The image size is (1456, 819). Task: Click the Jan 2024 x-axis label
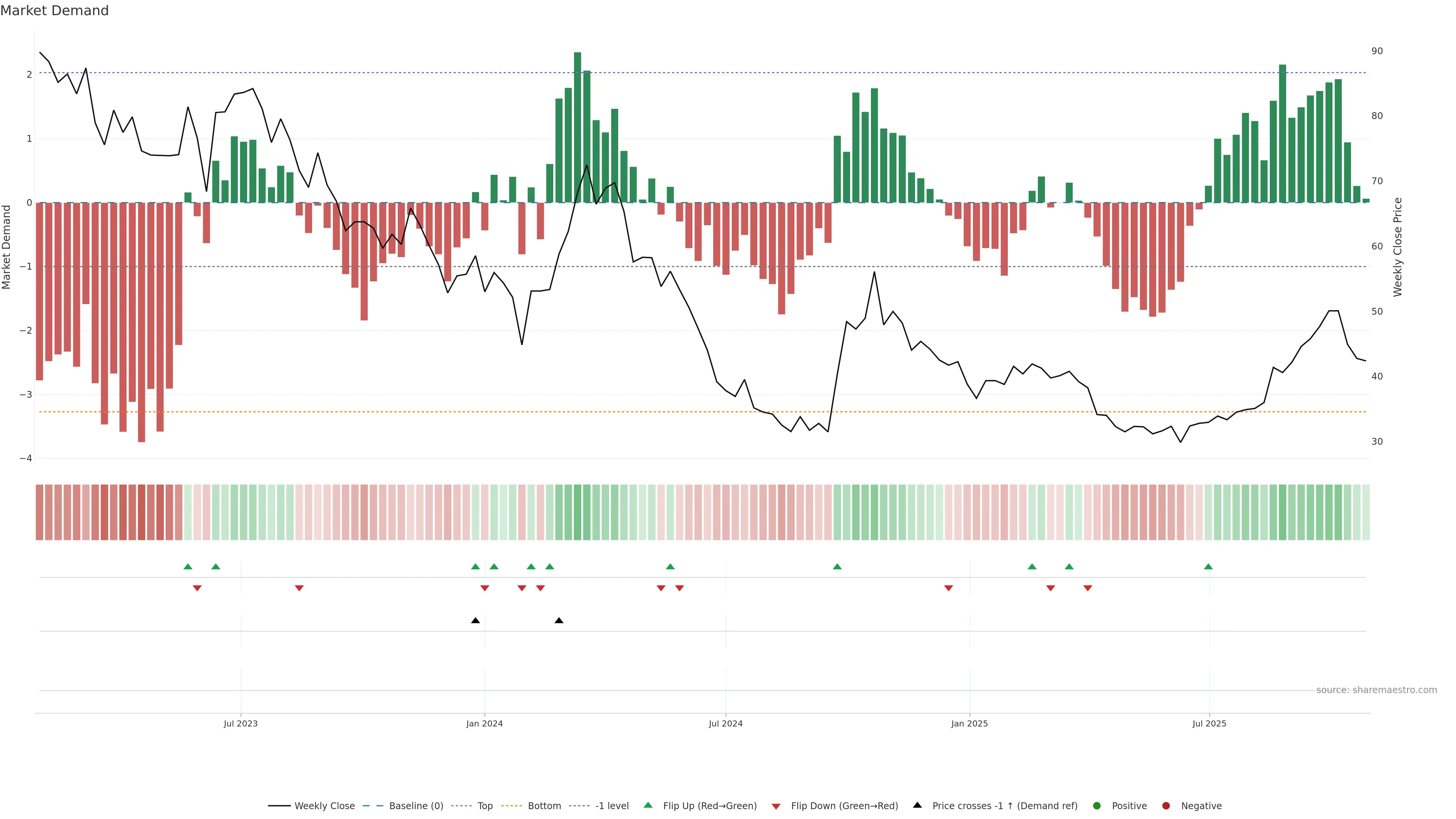coord(485,723)
